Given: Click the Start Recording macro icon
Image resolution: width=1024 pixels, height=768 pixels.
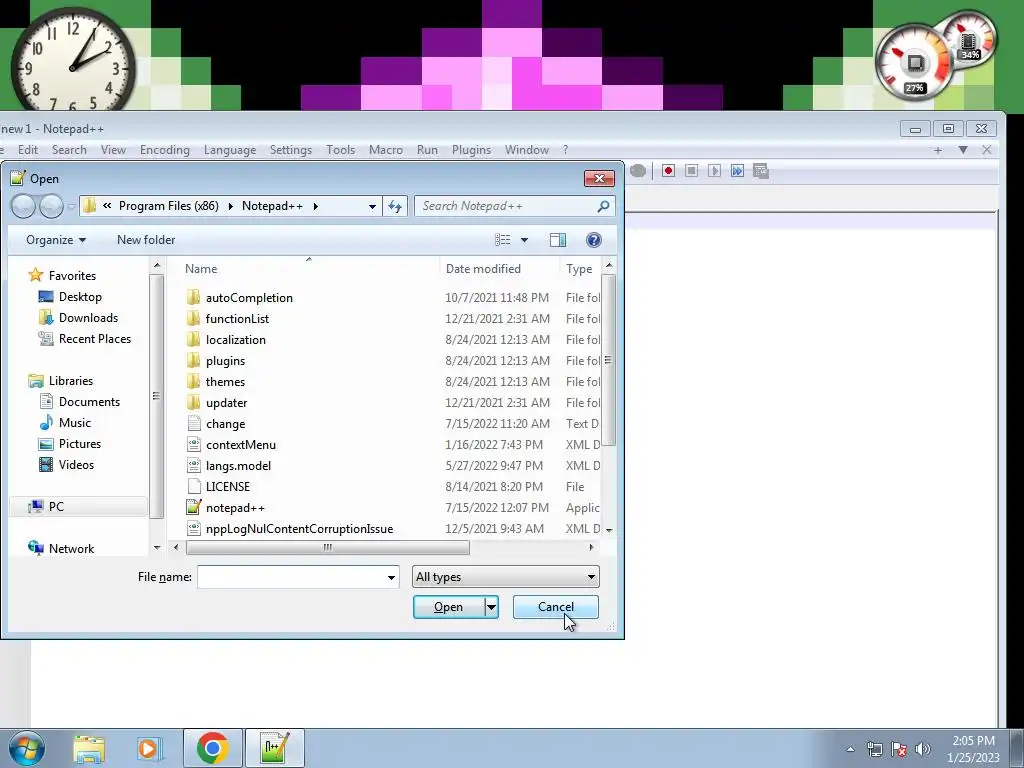Looking at the screenshot, I should click(668, 171).
